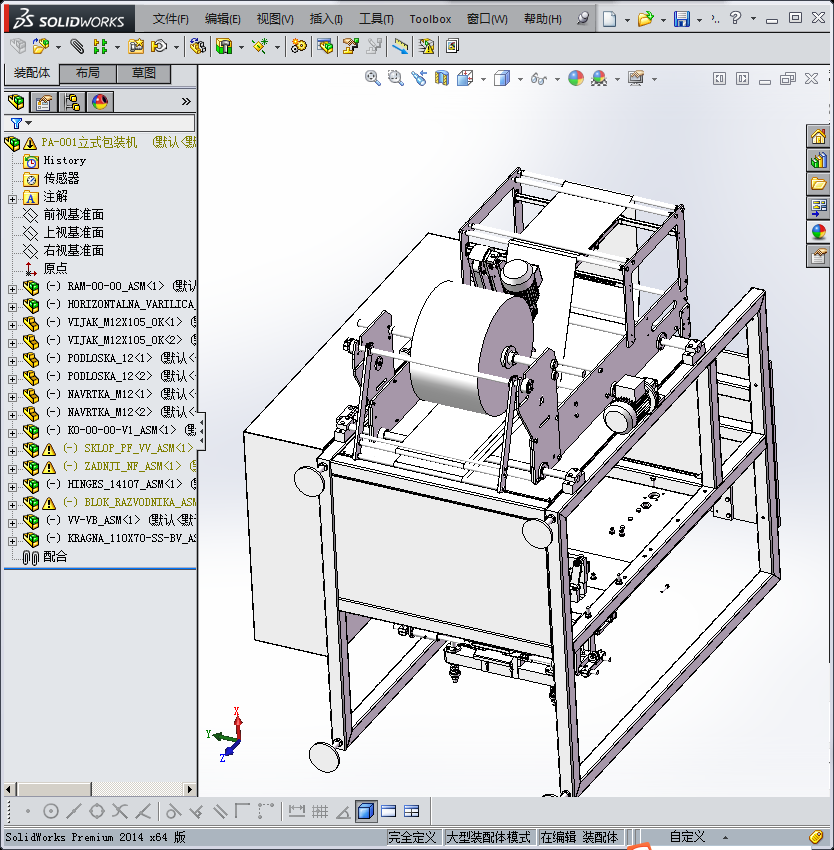
Task: Open the View Orientation cube icon
Action: (x=465, y=79)
